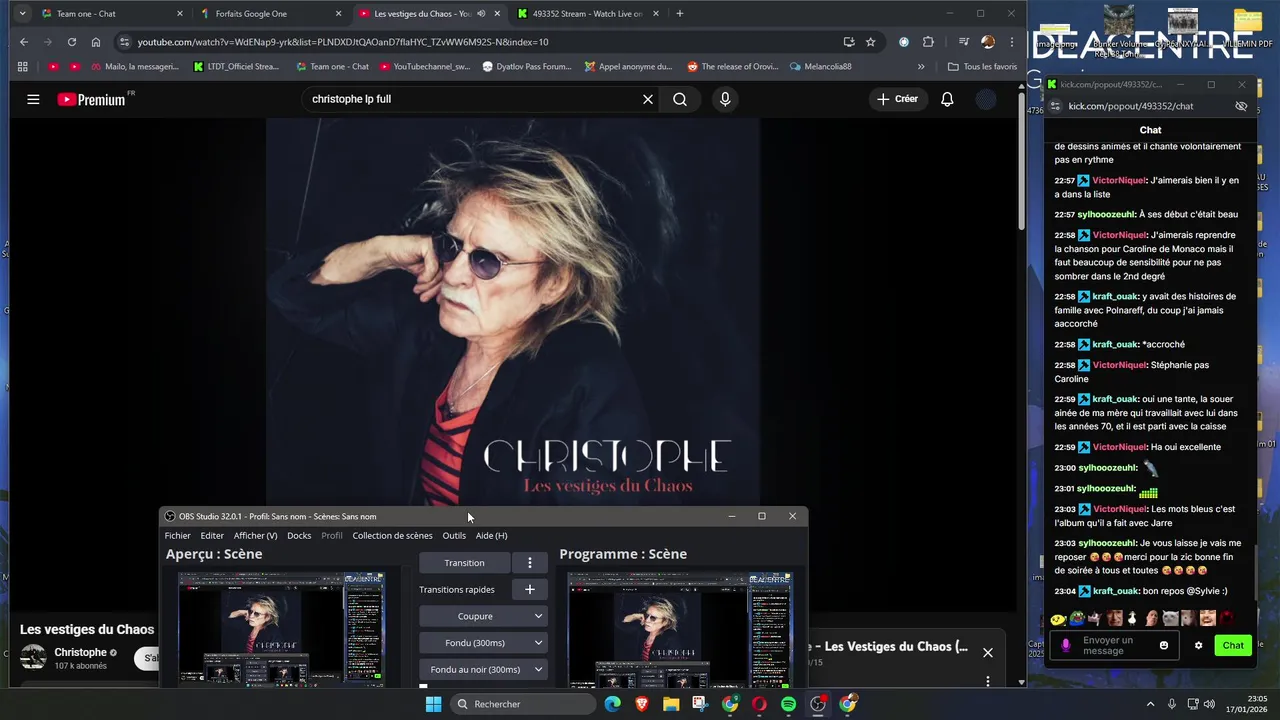Open the Créer menu on YouTube
This screenshot has width=1280, height=720.
click(x=897, y=99)
